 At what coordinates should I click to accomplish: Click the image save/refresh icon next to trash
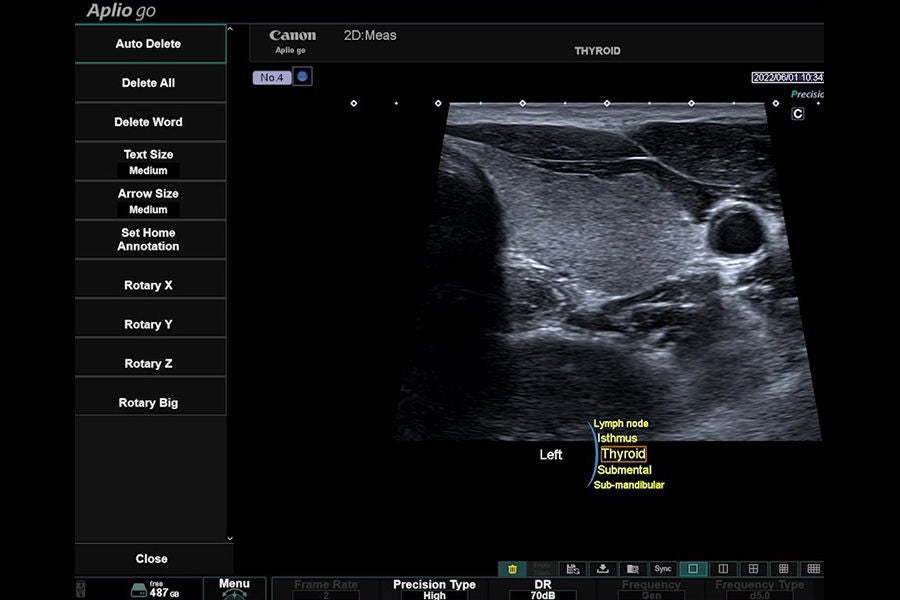(572, 568)
